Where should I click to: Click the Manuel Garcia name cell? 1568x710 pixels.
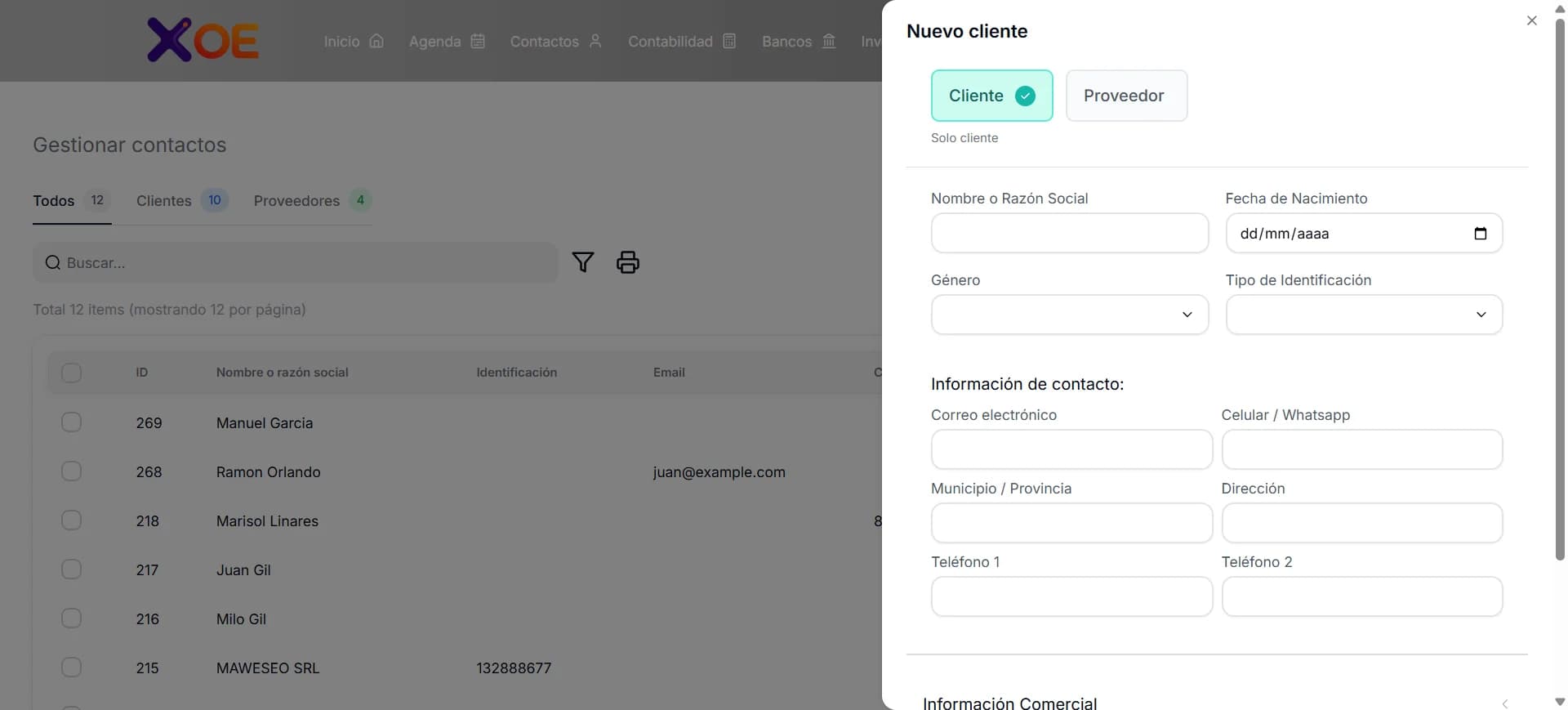(265, 422)
